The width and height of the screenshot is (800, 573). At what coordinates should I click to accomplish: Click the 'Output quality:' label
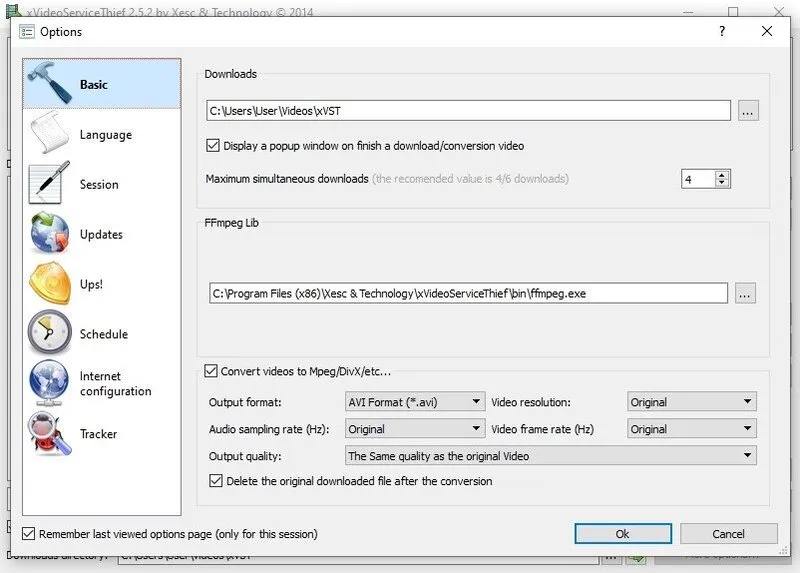pos(245,456)
